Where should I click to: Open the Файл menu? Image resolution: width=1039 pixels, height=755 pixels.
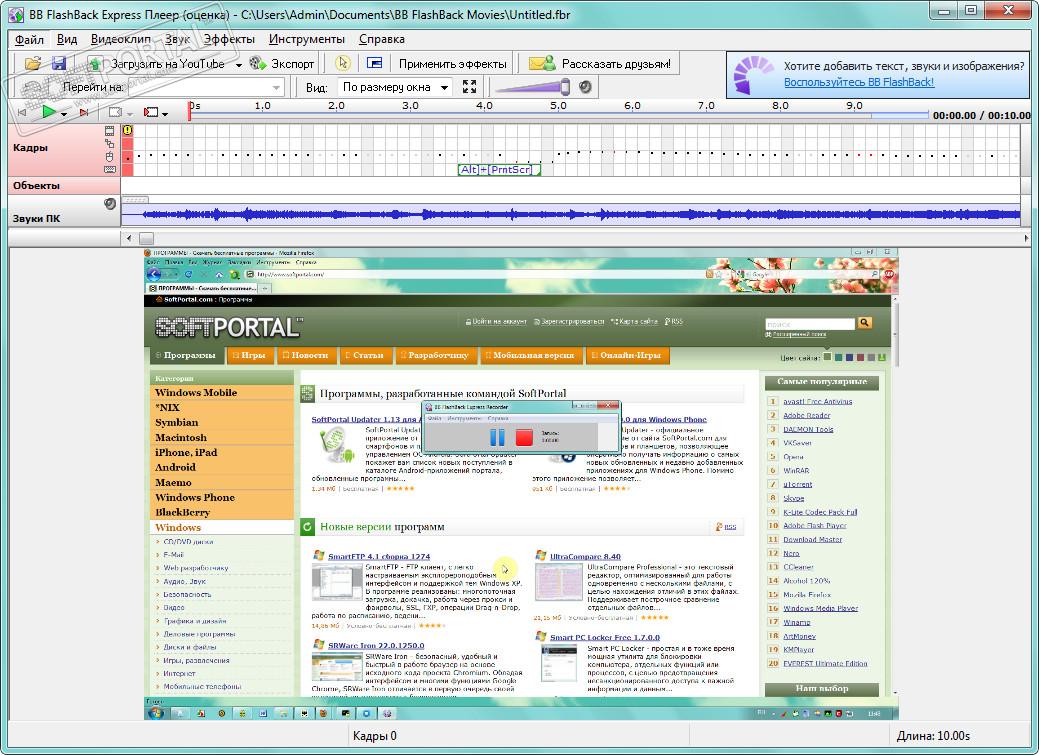click(x=29, y=39)
